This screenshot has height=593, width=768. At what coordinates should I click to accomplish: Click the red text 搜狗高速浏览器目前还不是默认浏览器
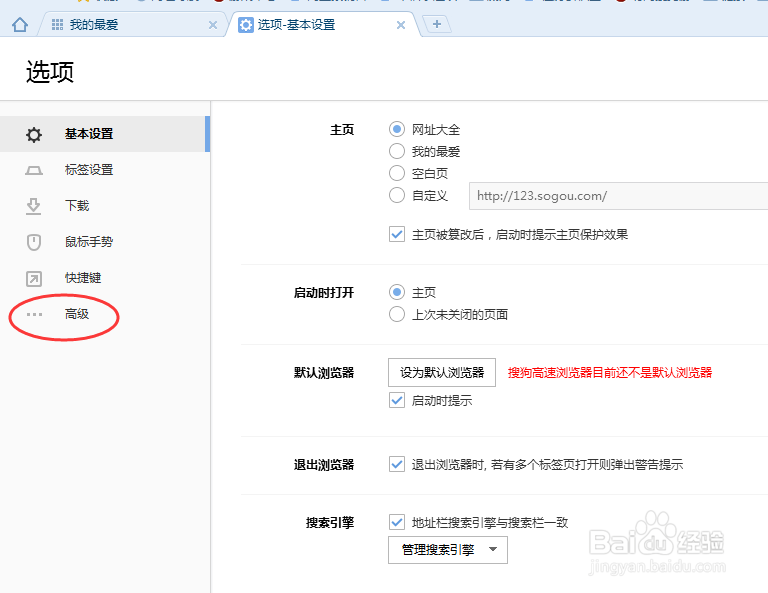[610, 373]
